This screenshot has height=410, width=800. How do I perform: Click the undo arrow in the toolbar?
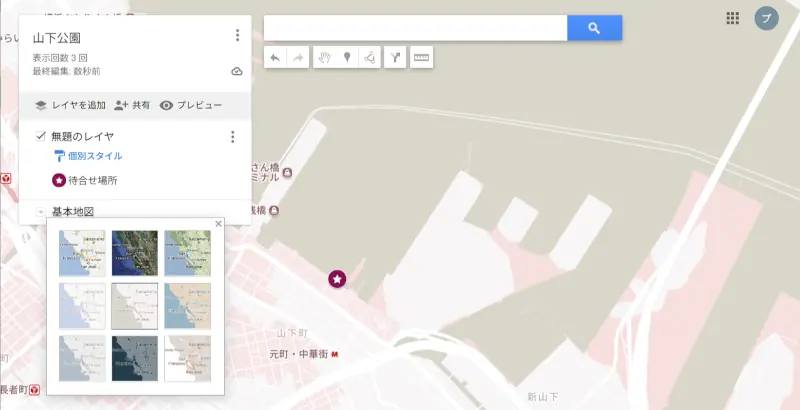[275, 58]
